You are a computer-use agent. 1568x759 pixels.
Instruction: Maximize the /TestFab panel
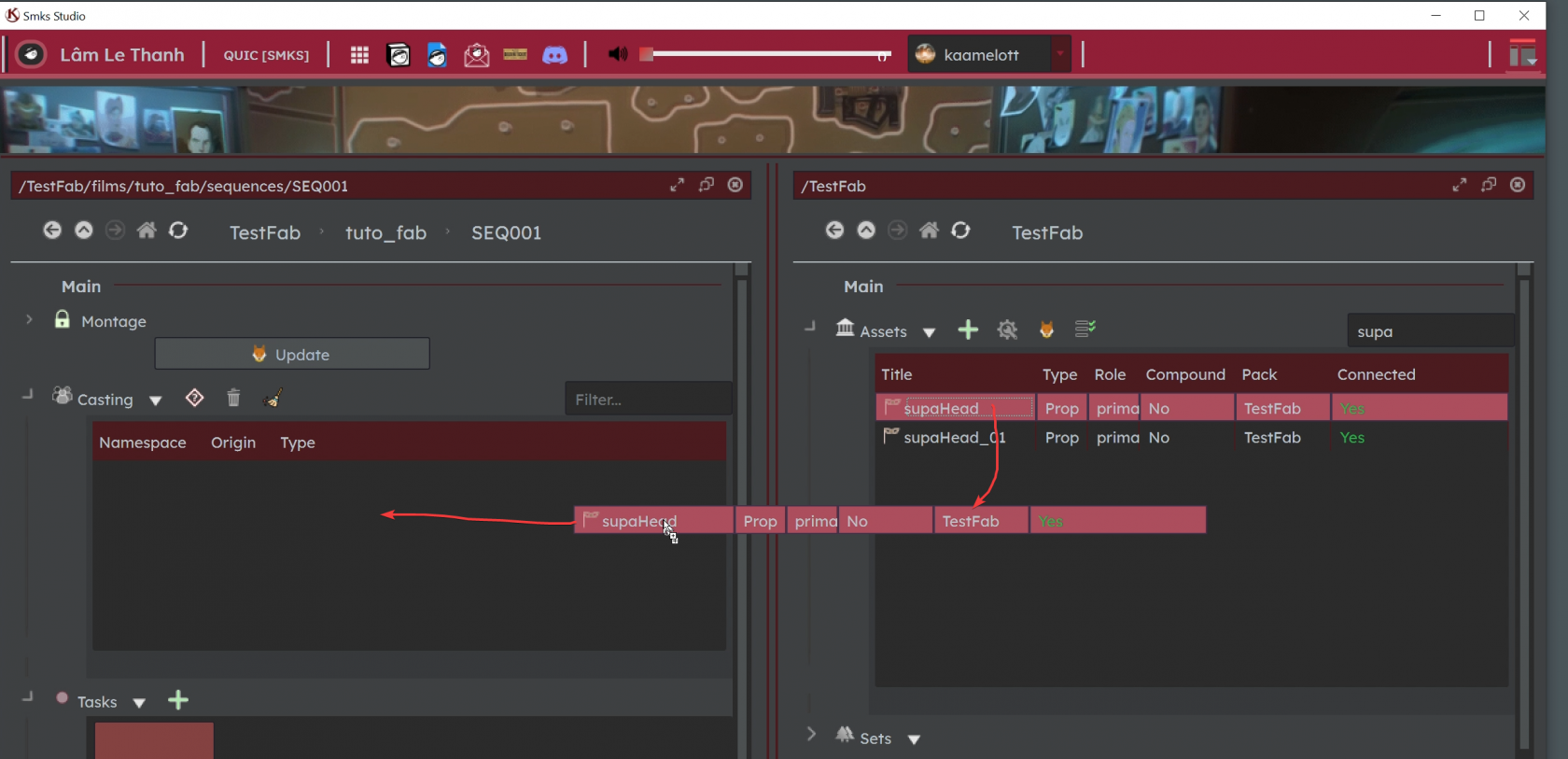[x=1460, y=185]
